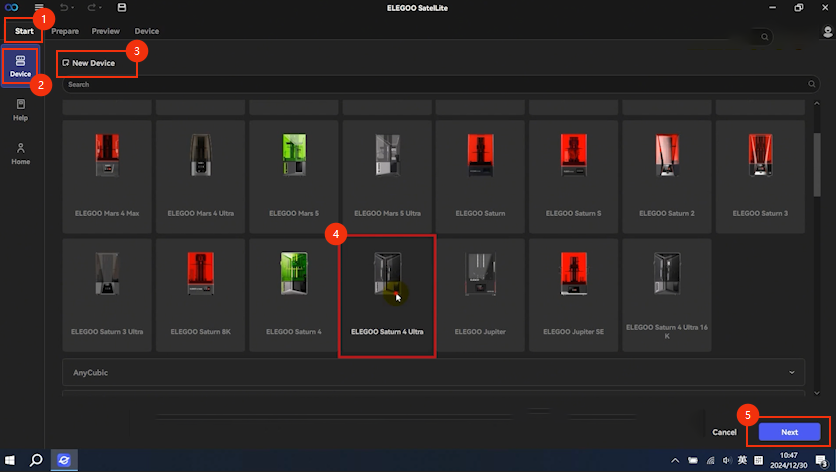836x472 pixels.
Task: Click the scroll down arrow of device list
Action: pos(817,393)
